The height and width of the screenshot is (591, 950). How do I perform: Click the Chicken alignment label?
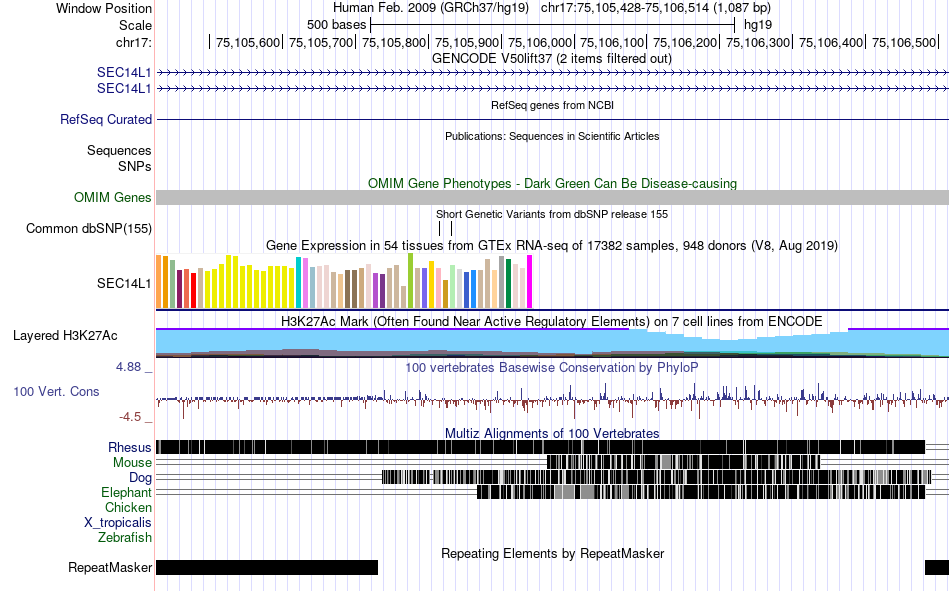[x=128, y=507]
